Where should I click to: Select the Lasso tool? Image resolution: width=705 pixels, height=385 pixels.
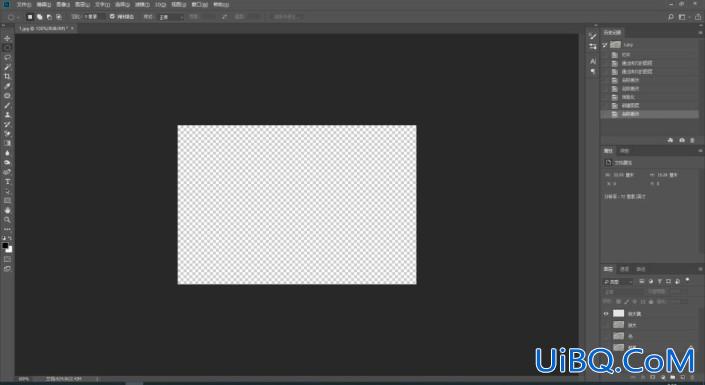click(x=7, y=58)
